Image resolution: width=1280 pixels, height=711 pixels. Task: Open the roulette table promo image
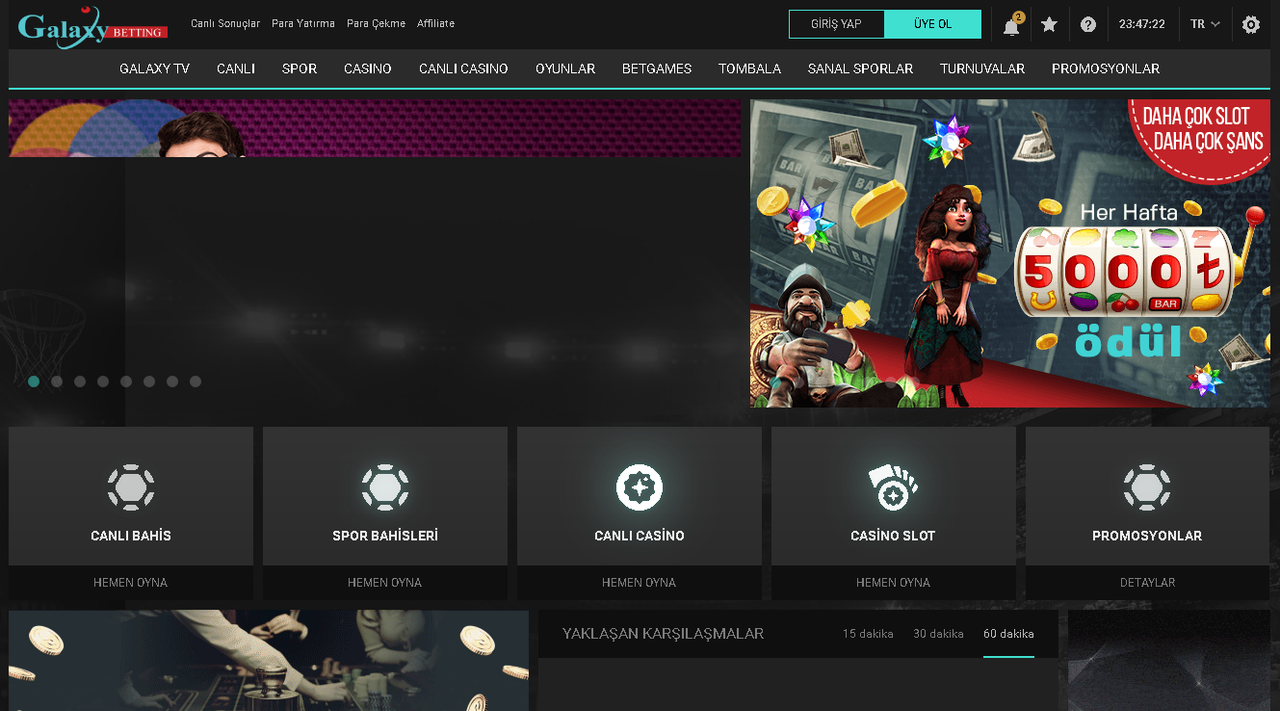pyautogui.click(x=269, y=660)
